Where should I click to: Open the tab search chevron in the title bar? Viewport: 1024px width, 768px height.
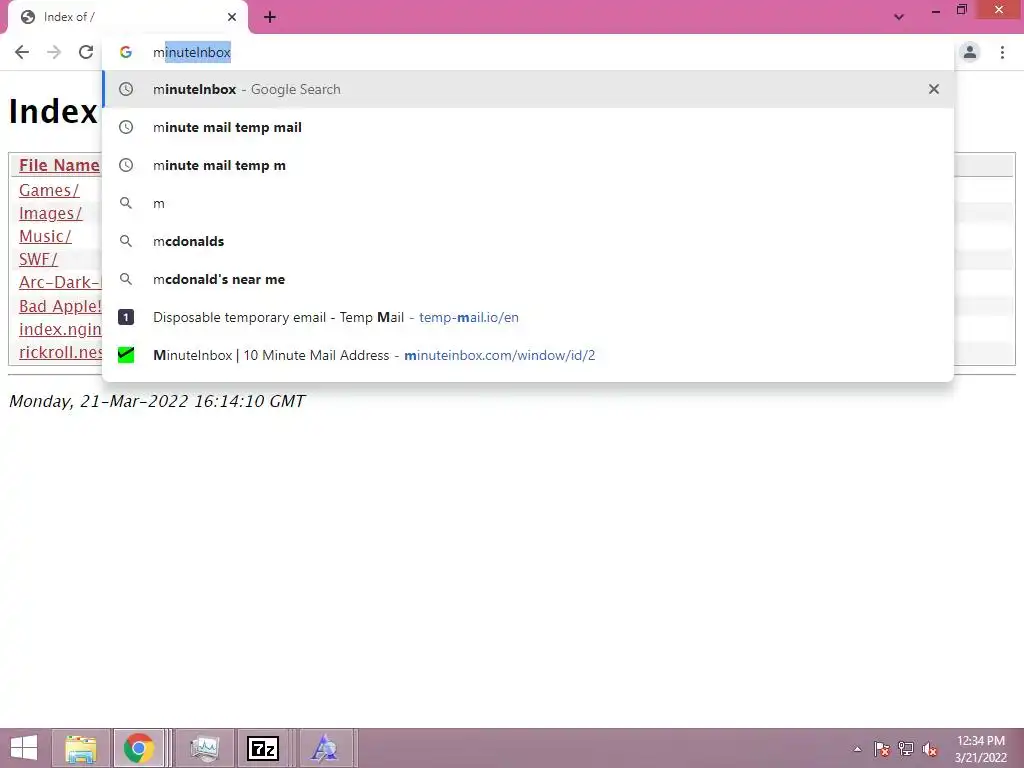pos(899,17)
